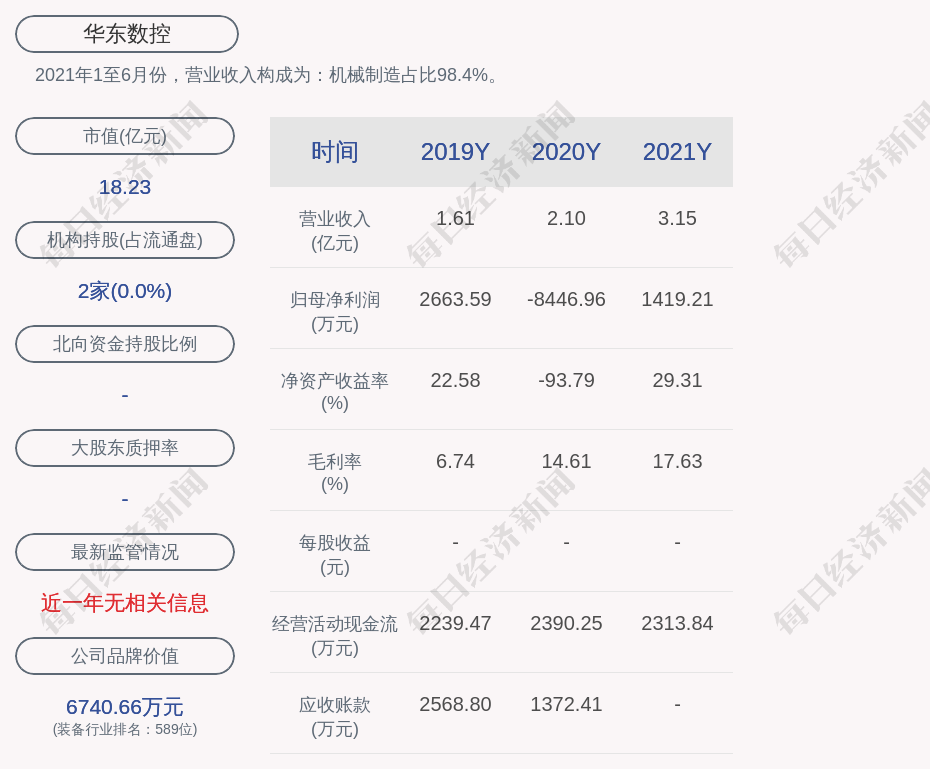Click the 机构持股(占流通盘) pill
The image size is (930, 769).
125,240
